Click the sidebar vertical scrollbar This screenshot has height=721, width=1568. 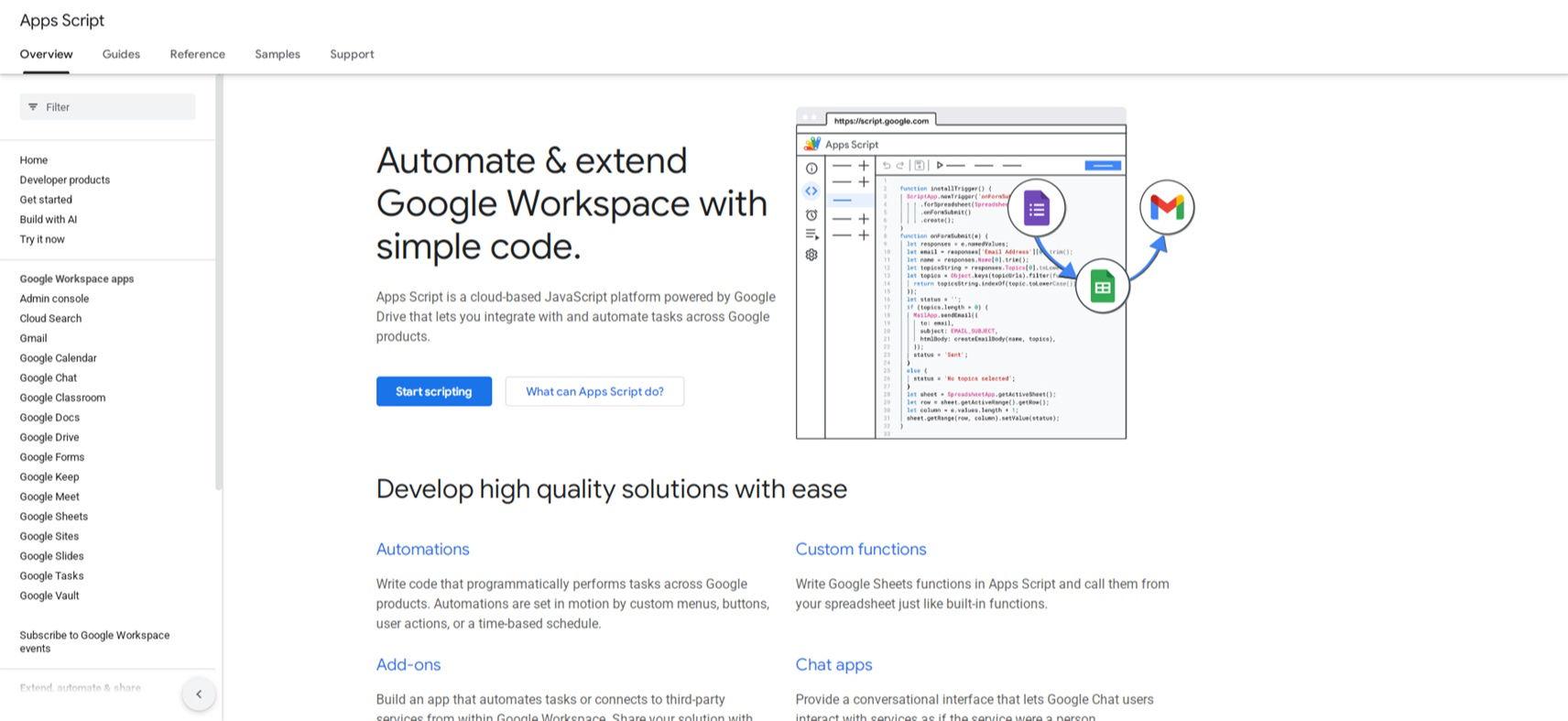[219, 282]
